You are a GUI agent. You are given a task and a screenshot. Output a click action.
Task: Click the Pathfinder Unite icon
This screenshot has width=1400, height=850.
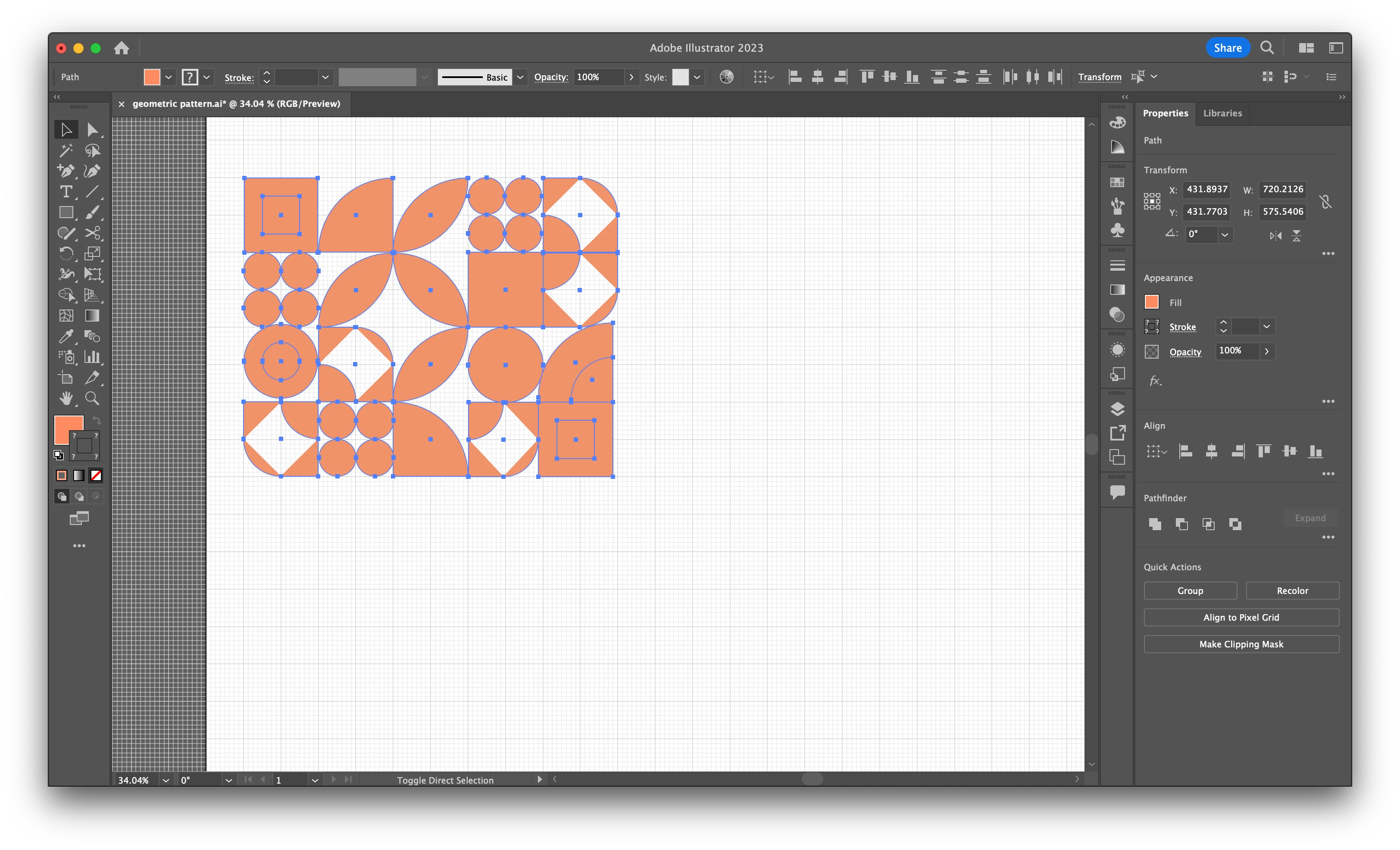[x=1155, y=524]
